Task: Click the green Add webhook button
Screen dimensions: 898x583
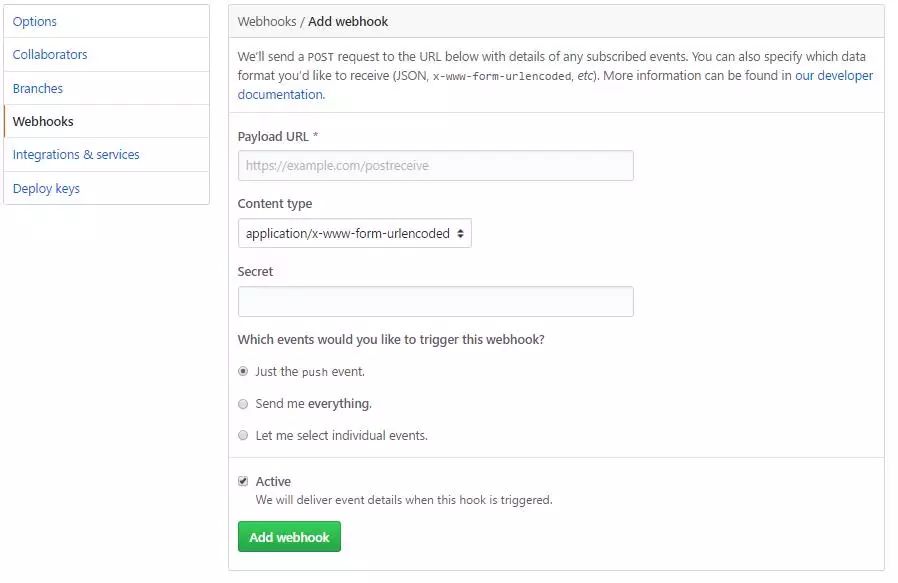Action: tap(289, 537)
